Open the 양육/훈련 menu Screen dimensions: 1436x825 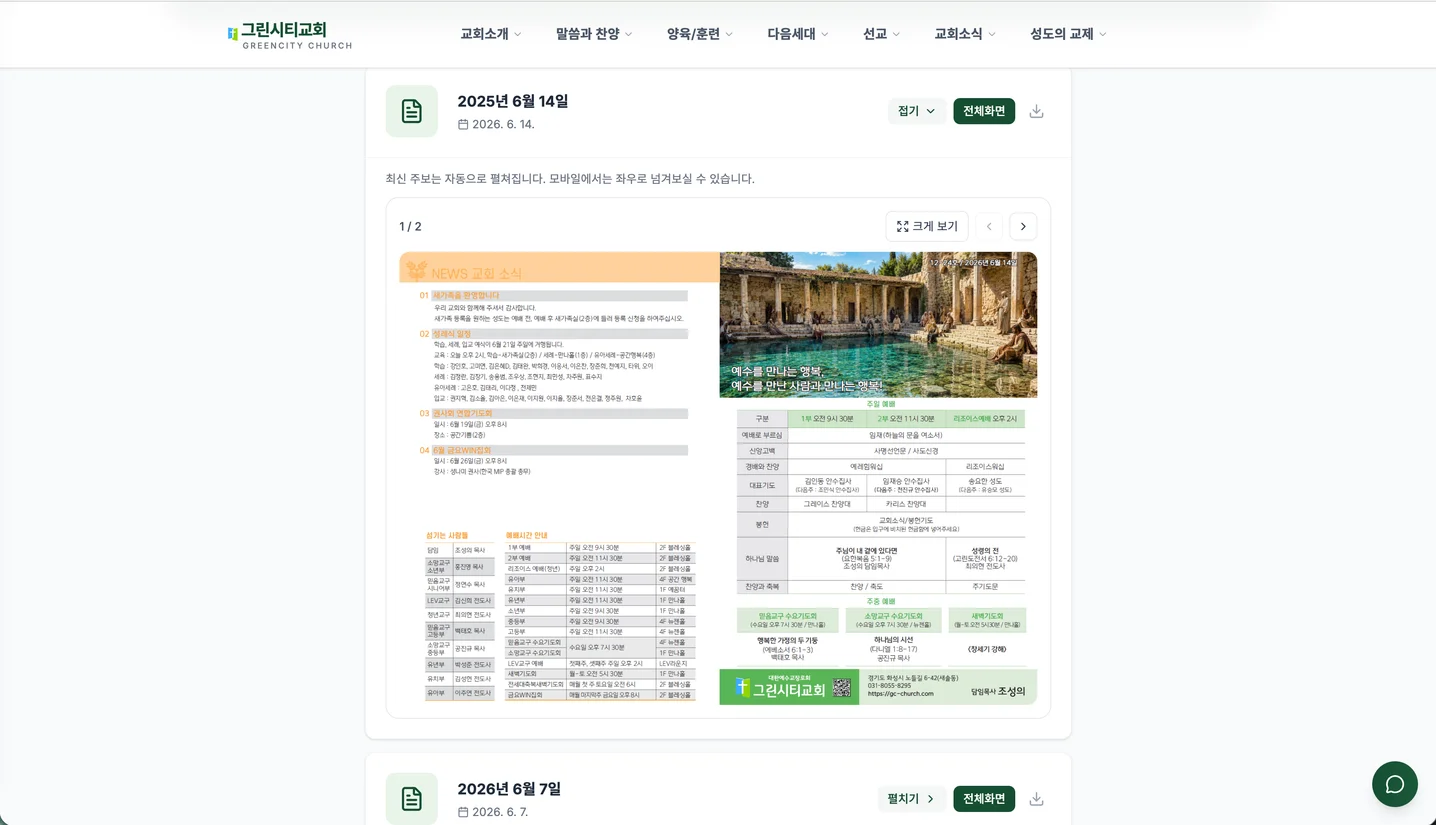(700, 34)
